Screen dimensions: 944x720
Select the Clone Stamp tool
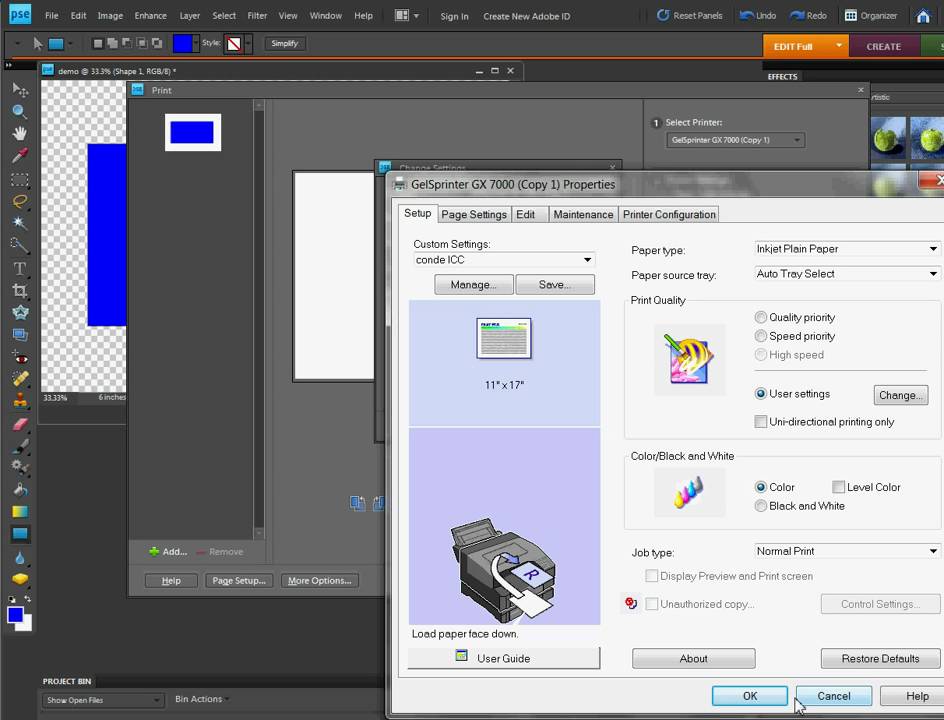coord(20,400)
